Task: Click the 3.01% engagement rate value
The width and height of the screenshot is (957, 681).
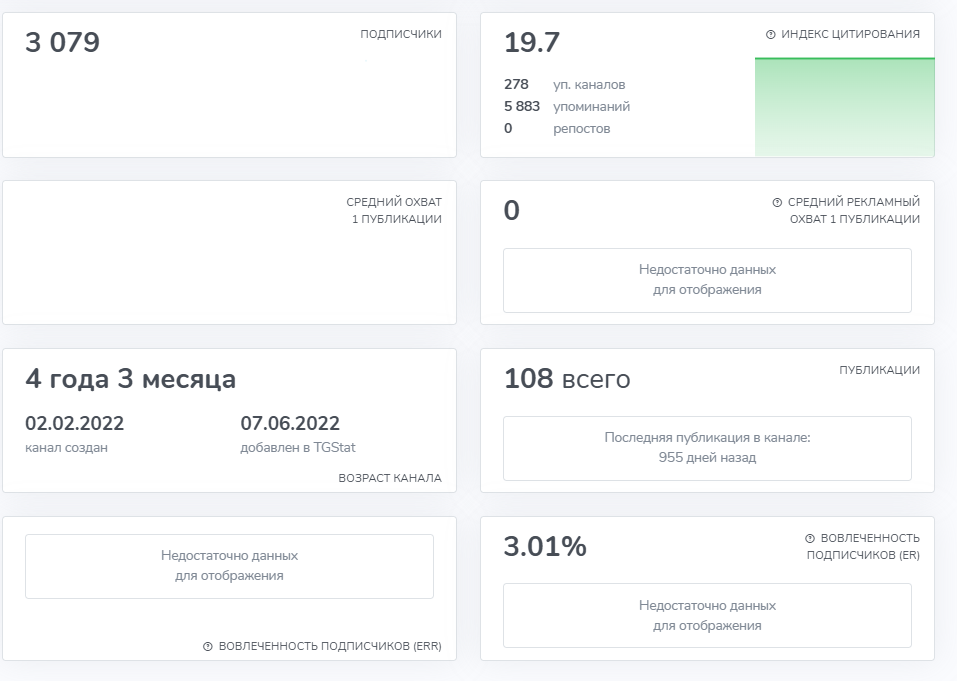Action: (545, 546)
